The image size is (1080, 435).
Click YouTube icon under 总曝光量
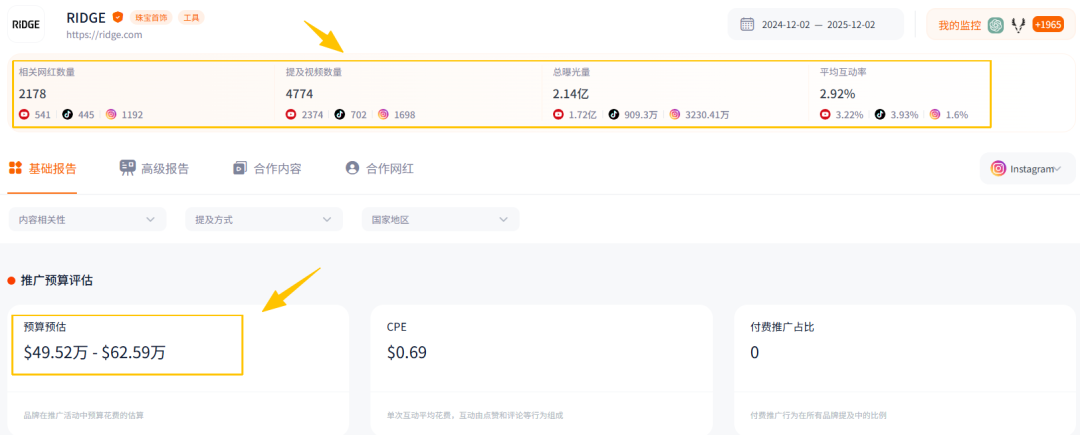point(558,115)
